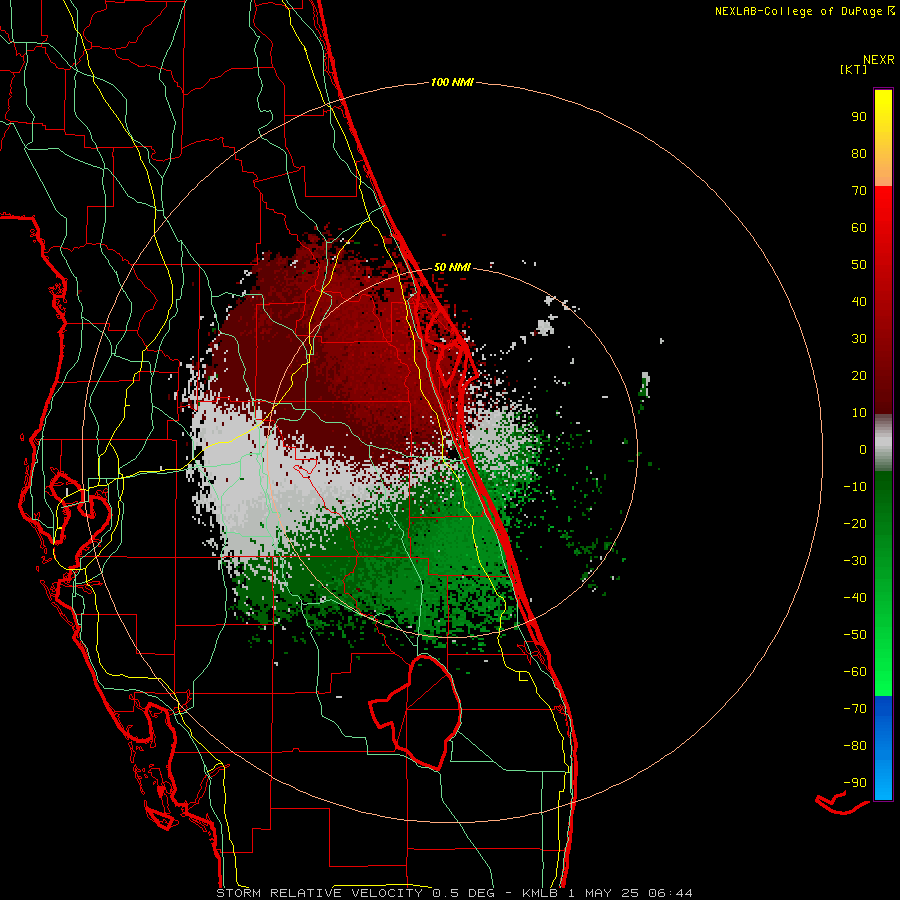Click the "-20" value on the velocity scale
This screenshot has width=900, height=900.
point(855,524)
